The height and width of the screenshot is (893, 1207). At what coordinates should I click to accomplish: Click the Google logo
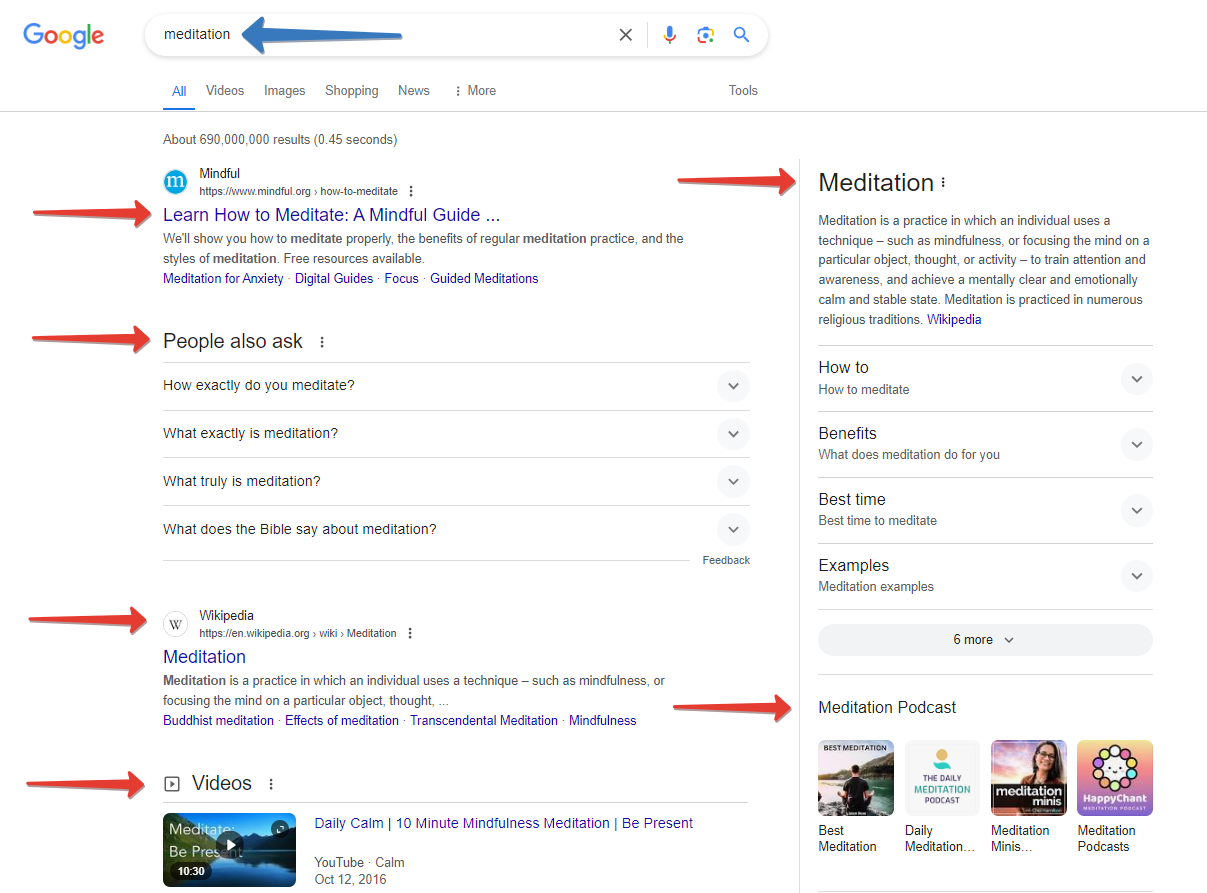(x=64, y=36)
